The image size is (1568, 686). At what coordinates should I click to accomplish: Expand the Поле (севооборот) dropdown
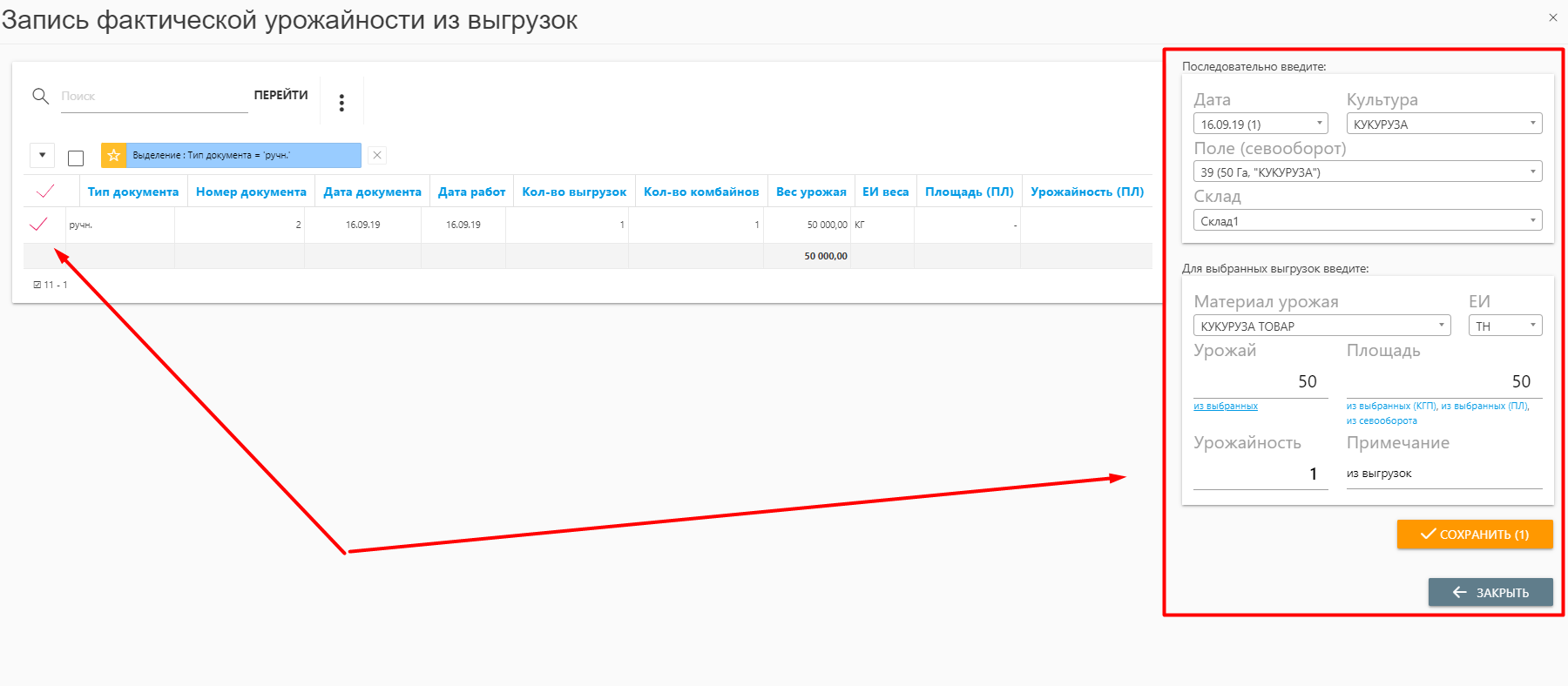pyautogui.click(x=1367, y=171)
